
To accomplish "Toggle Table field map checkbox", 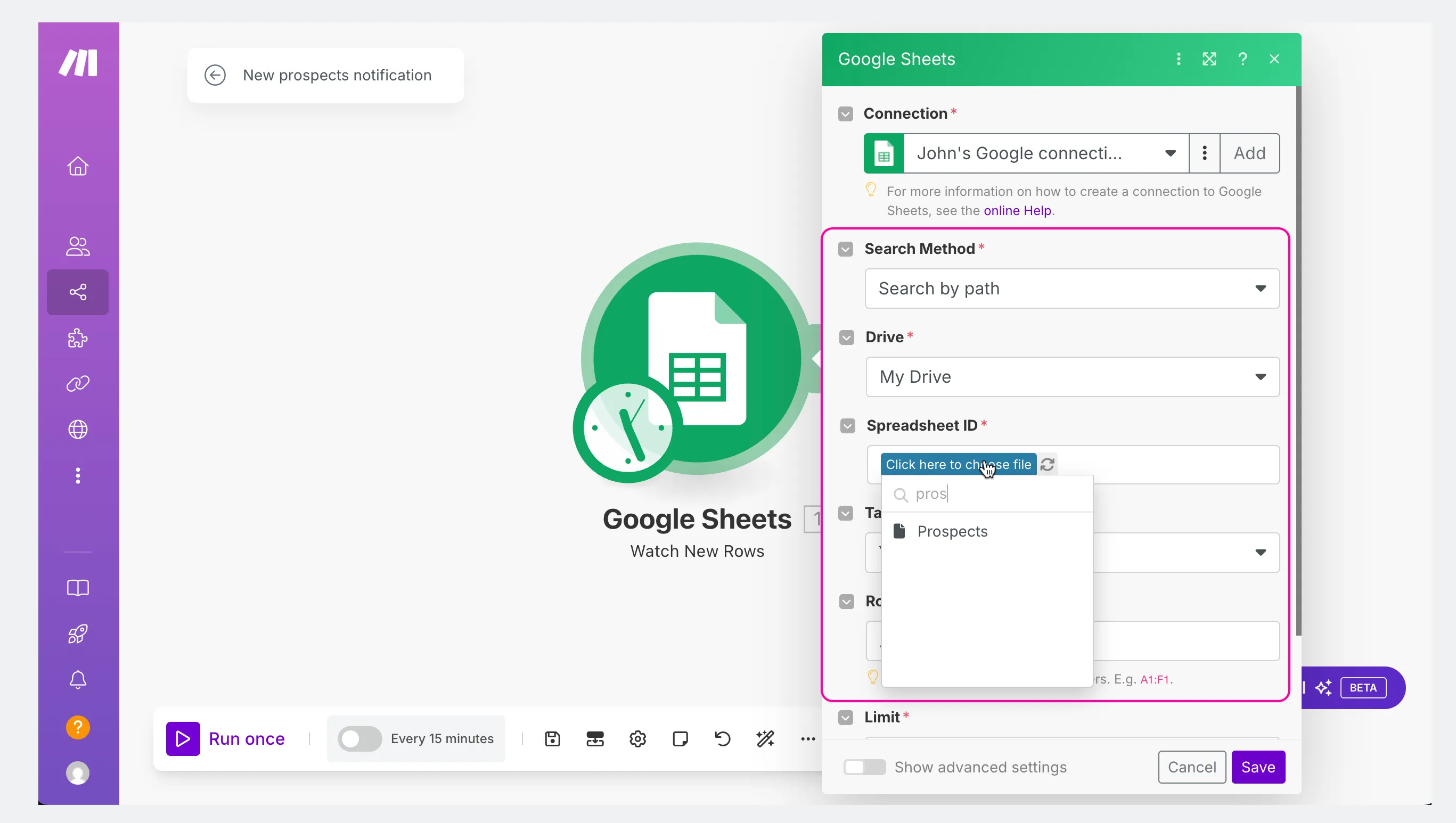I will [x=845, y=513].
